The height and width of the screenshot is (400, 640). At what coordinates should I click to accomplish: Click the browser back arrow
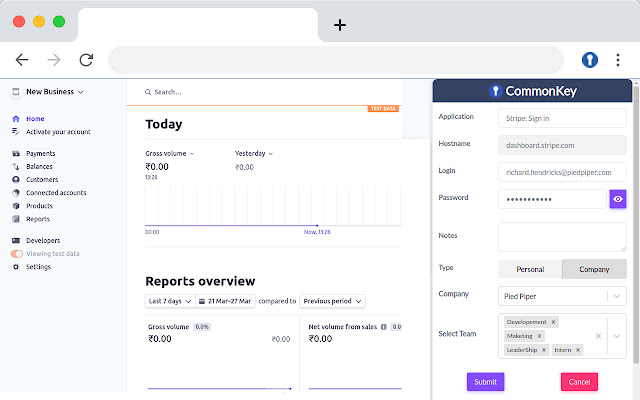pyautogui.click(x=22, y=60)
